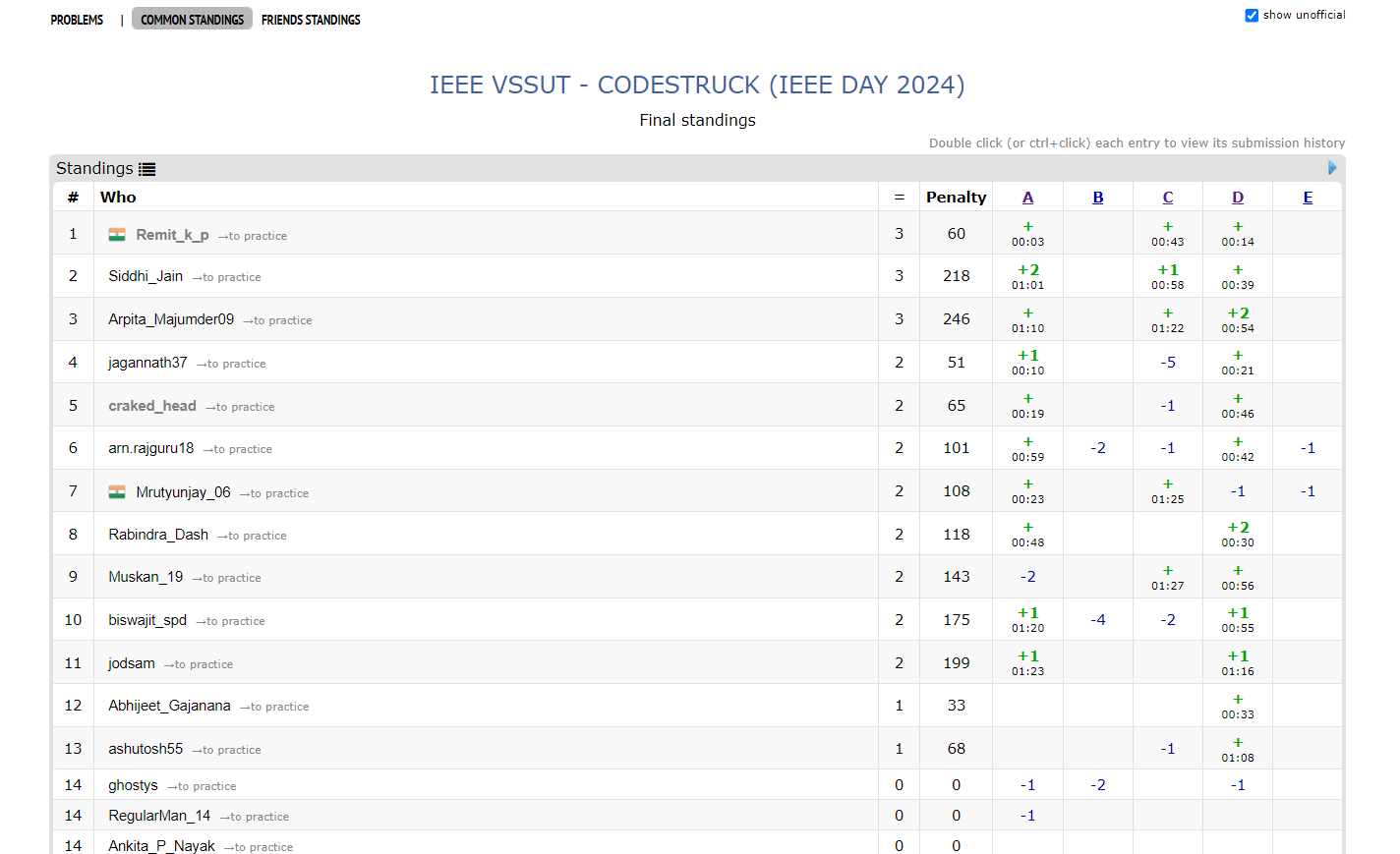
Task: Open Rabindra_Dash's user profile
Action: point(158,535)
